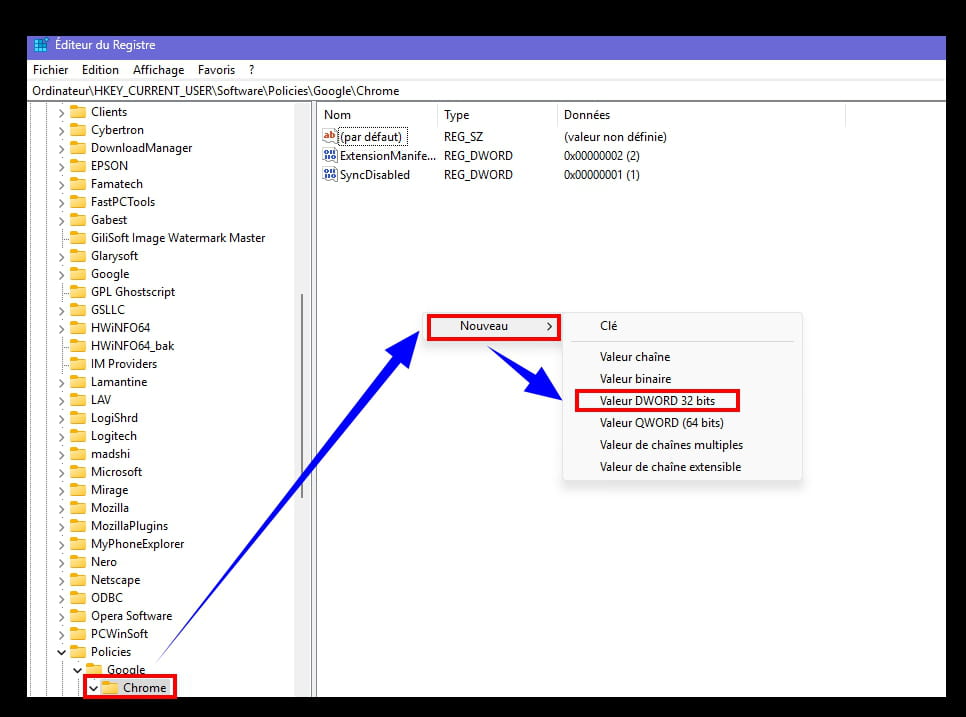Click the 0x00000001 (1) data cell
The image size is (966, 717).
(x=602, y=175)
